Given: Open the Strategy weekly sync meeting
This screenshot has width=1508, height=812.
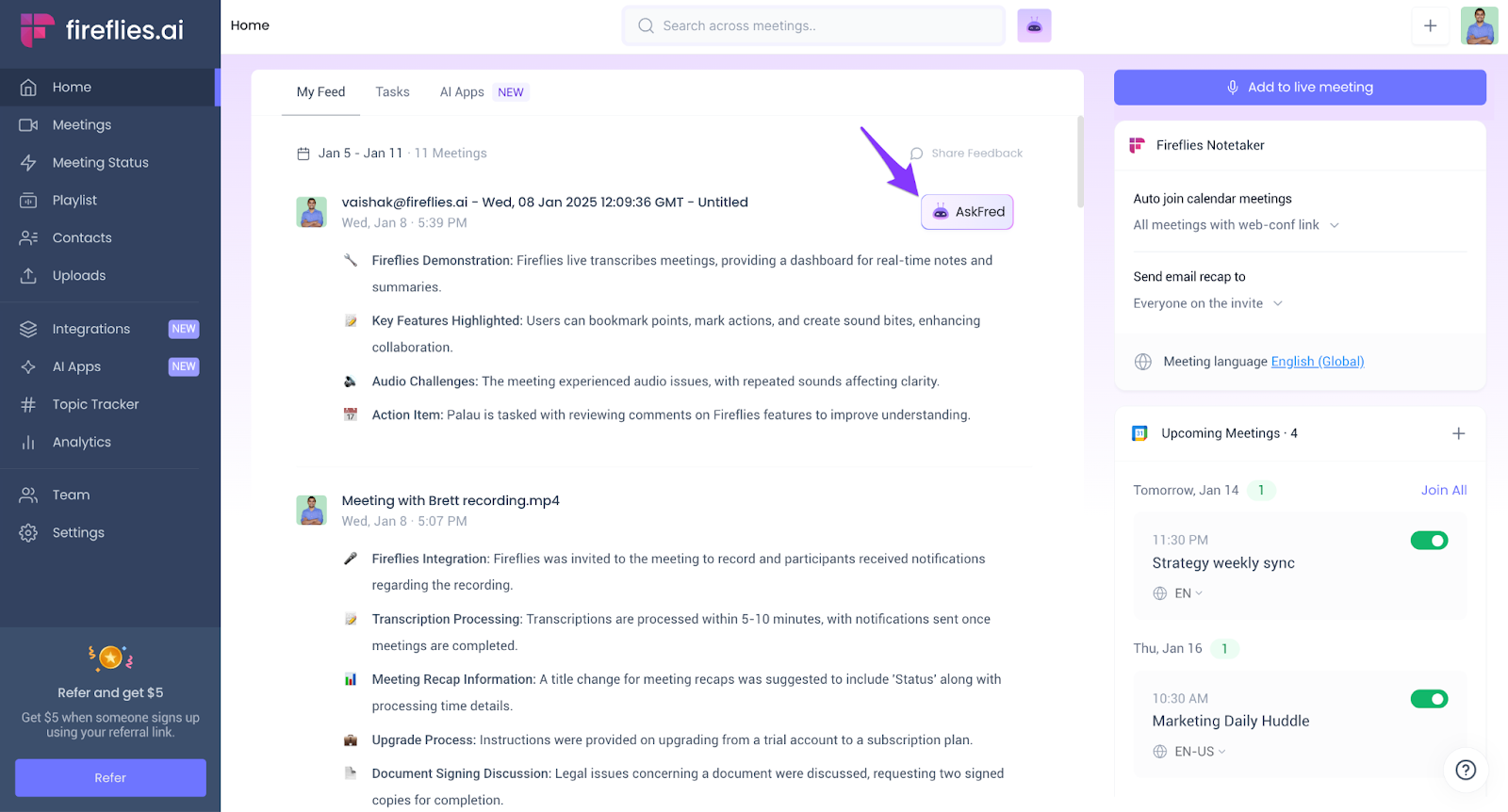Looking at the screenshot, I should 1223,563.
